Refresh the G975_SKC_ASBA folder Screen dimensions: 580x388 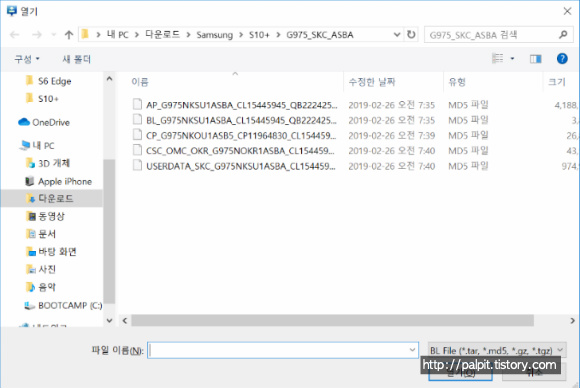411,34
